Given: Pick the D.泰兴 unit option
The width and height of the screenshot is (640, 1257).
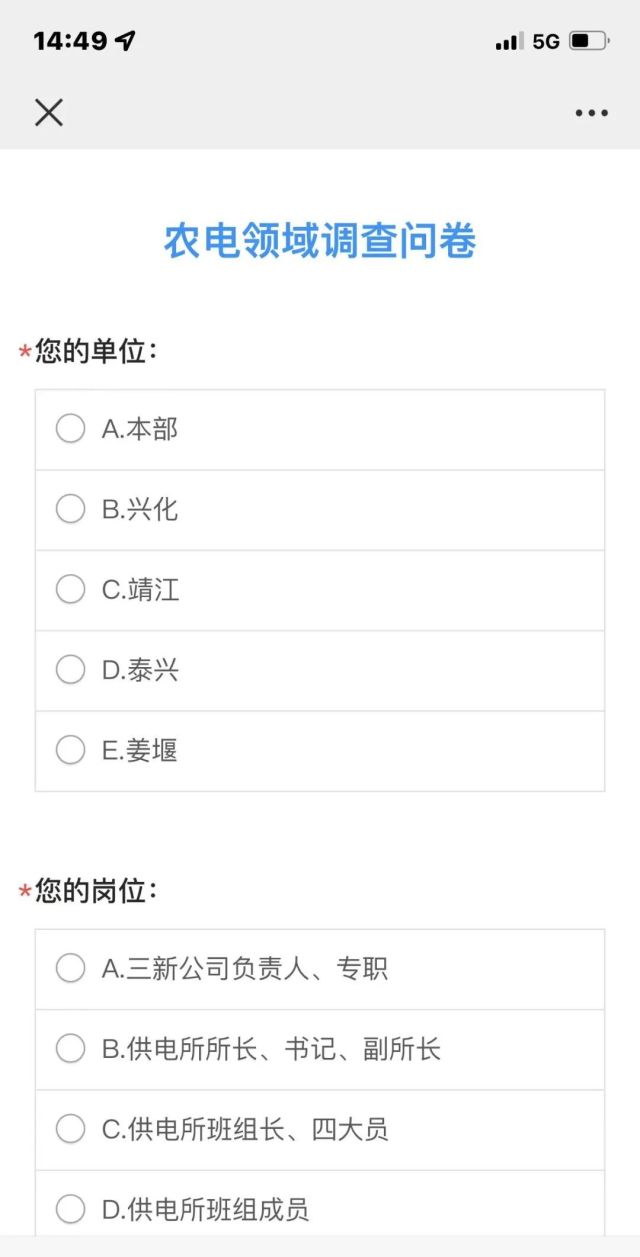Looking at the screenshot, I should coord(70,670).
